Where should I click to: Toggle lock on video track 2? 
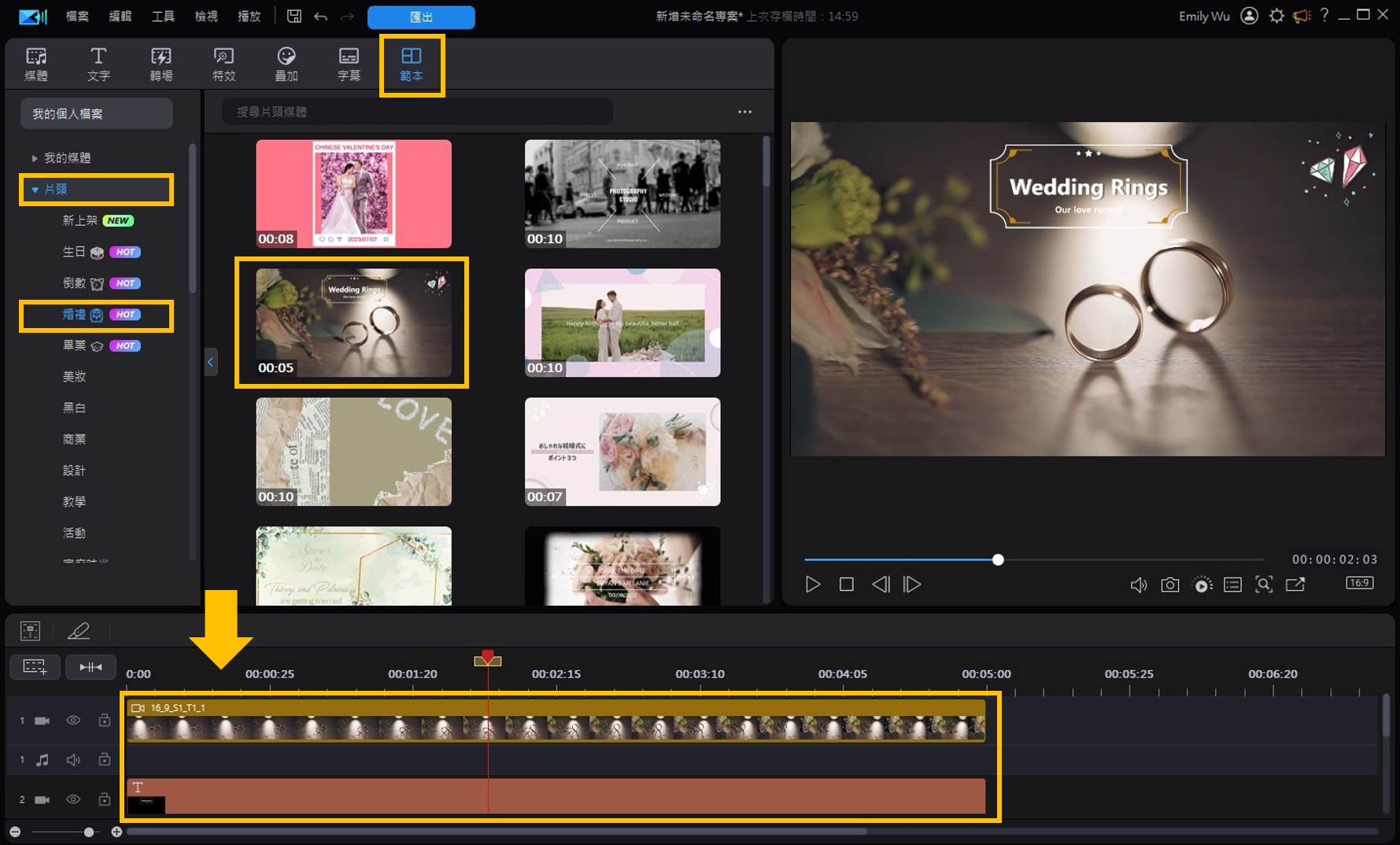[x=104, y=799]
